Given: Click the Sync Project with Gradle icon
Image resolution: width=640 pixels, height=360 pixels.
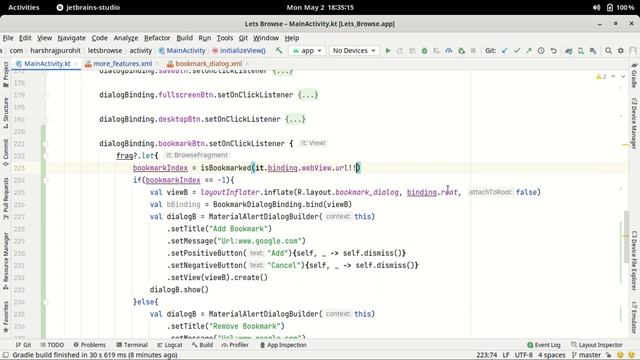Looking at the screenshot, I should pos(569,51).
